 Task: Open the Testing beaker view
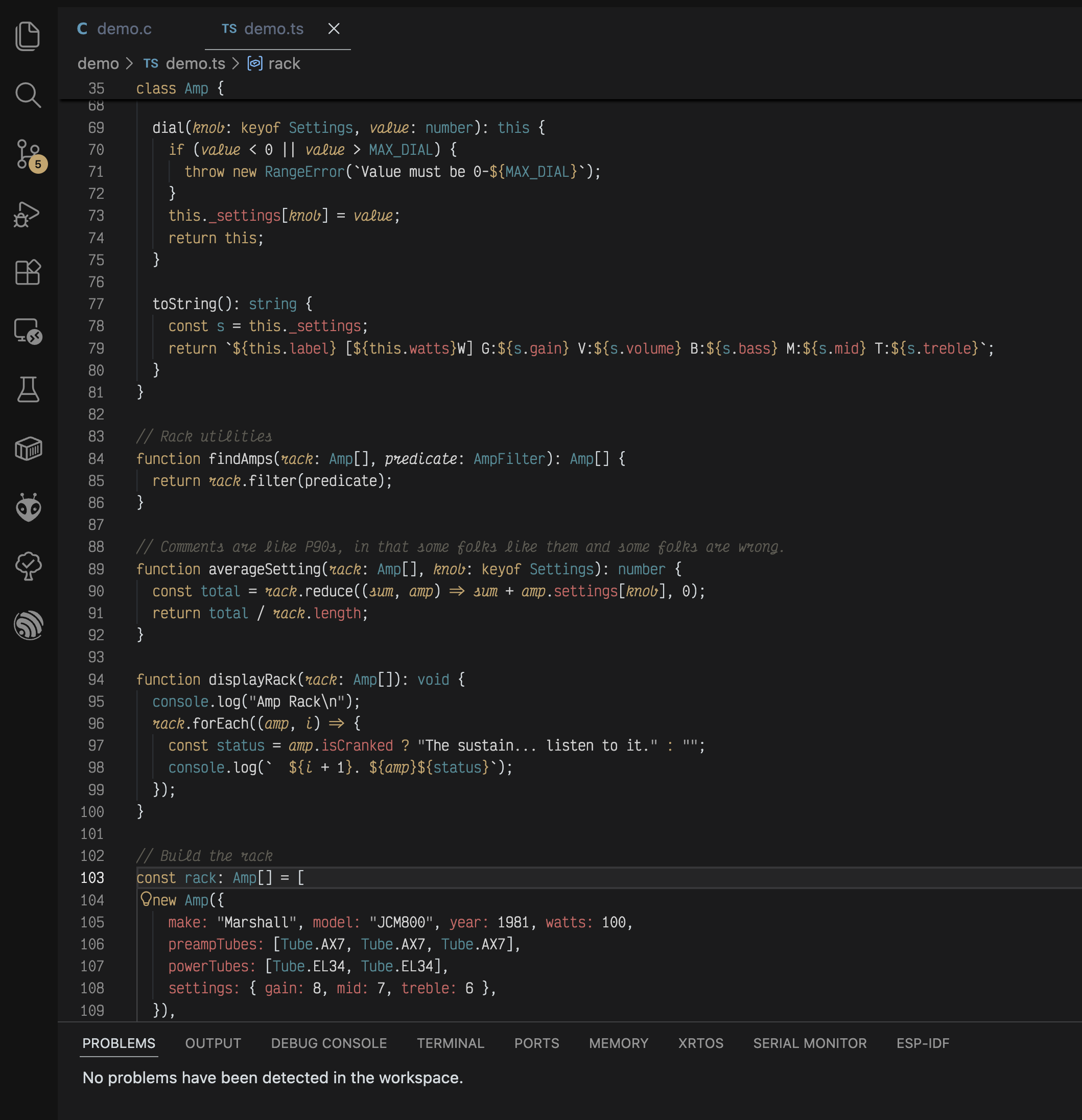tap(28, 390)
